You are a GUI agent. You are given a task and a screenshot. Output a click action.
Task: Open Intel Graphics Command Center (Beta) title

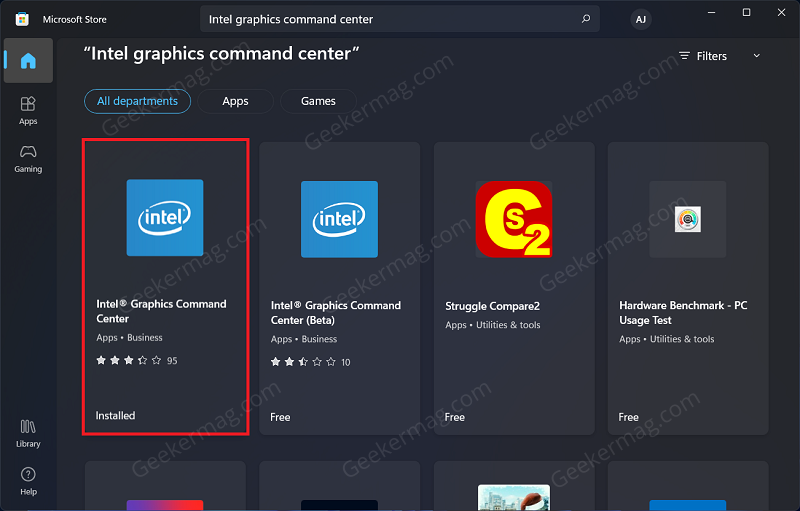(x=336, y=313)
